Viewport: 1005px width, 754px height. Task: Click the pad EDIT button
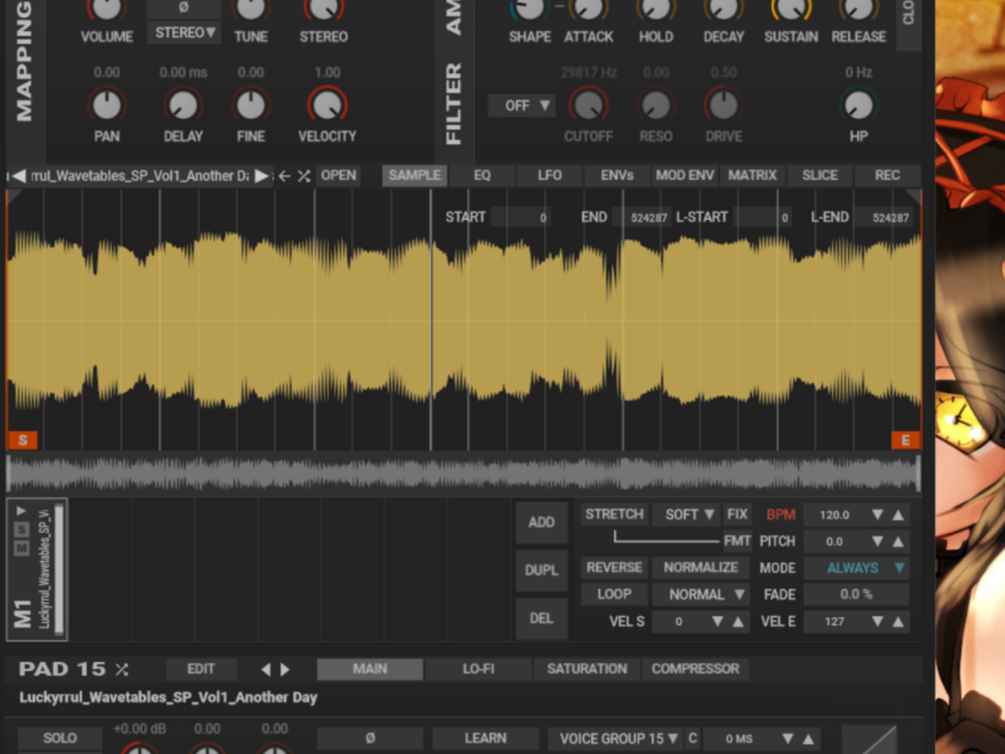click(201, 669)
